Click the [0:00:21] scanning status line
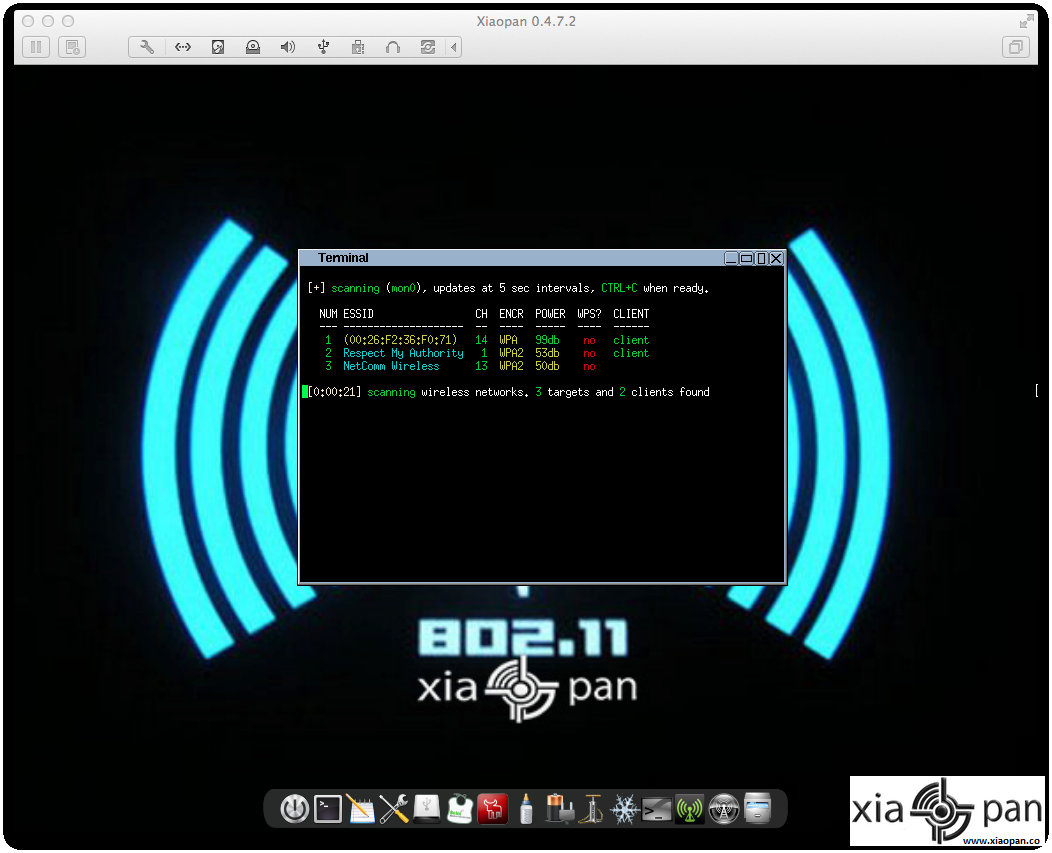 coord(508,392)
